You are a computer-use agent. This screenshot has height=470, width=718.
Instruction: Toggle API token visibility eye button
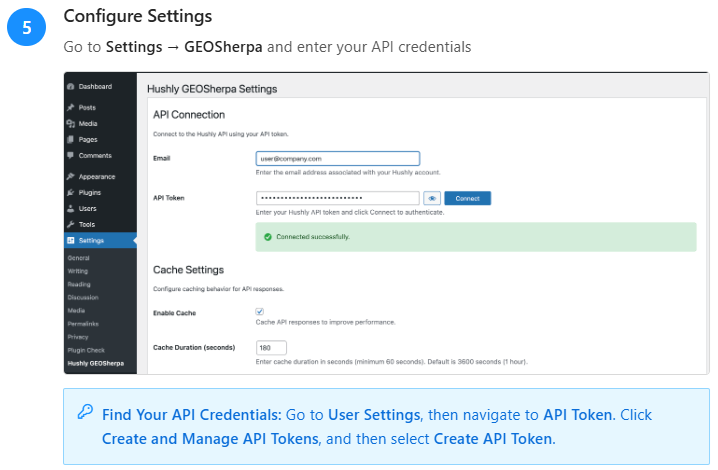(x=432, y=198)
